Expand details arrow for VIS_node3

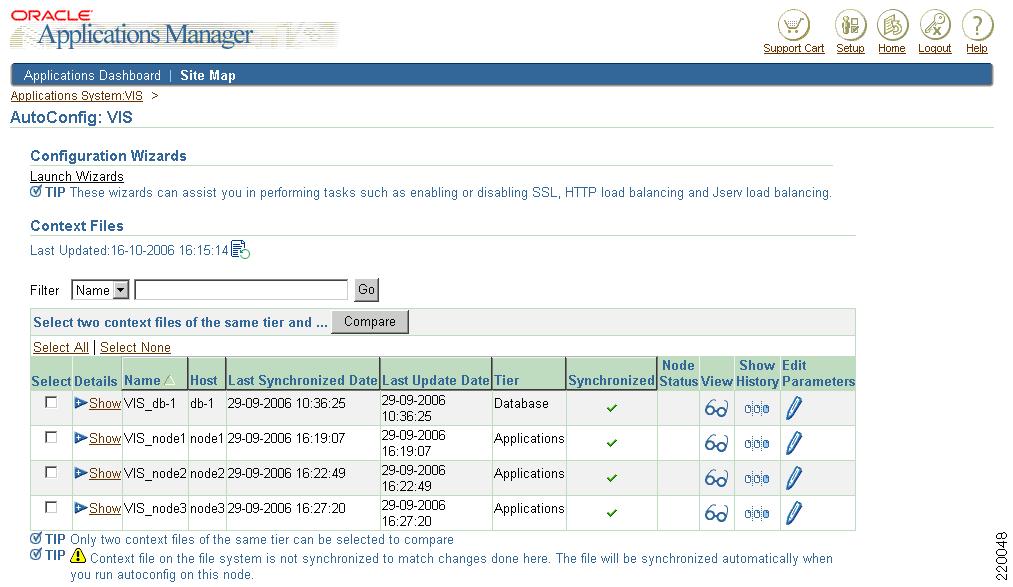pos(81,508)
